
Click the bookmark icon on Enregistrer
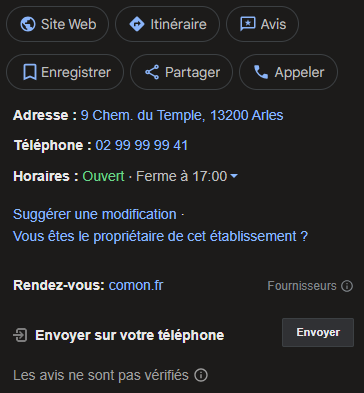click(x=30, y=72)
